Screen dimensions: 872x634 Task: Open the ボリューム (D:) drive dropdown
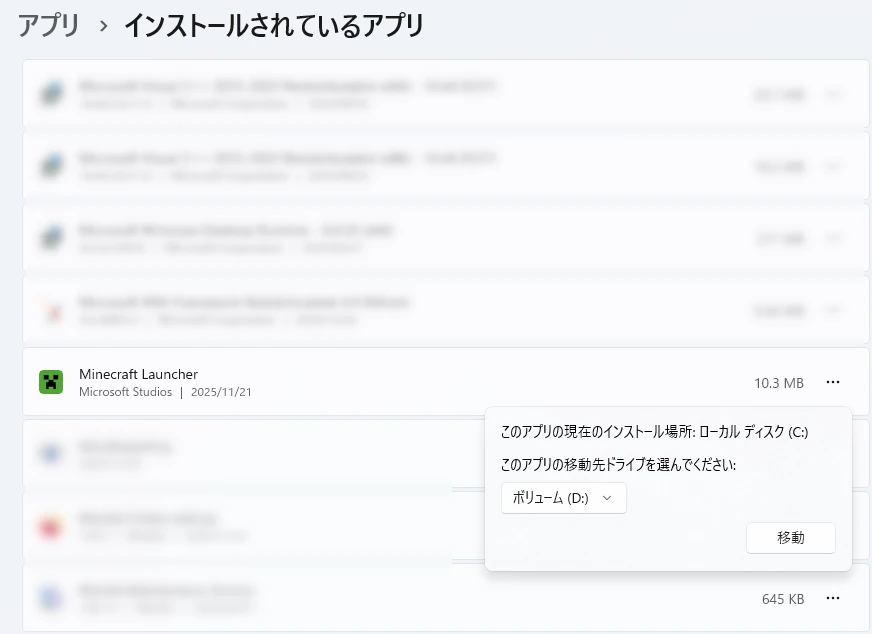pos(563,497)
